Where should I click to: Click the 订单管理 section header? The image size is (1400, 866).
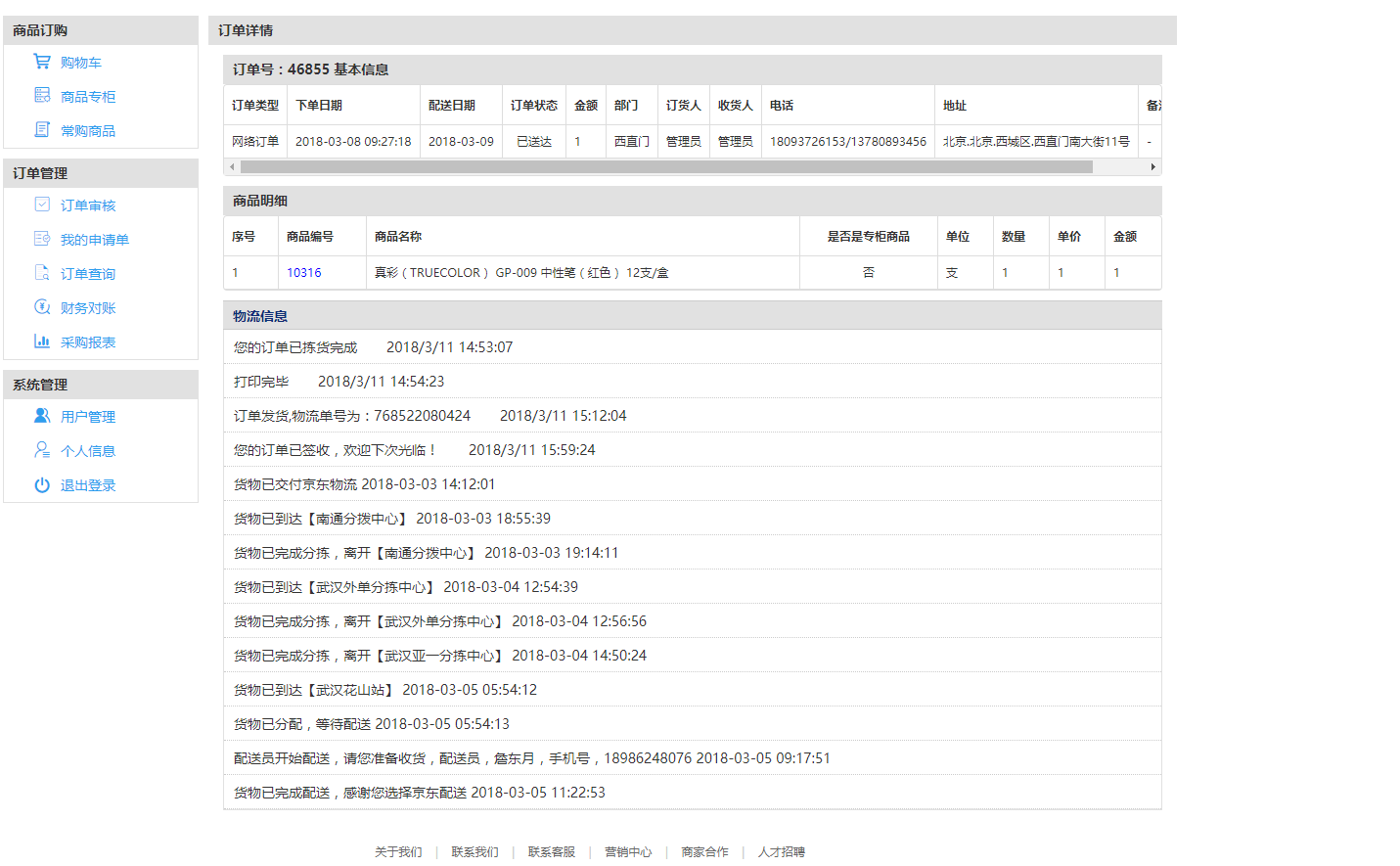pyautogui.click(x=101, y=173)
